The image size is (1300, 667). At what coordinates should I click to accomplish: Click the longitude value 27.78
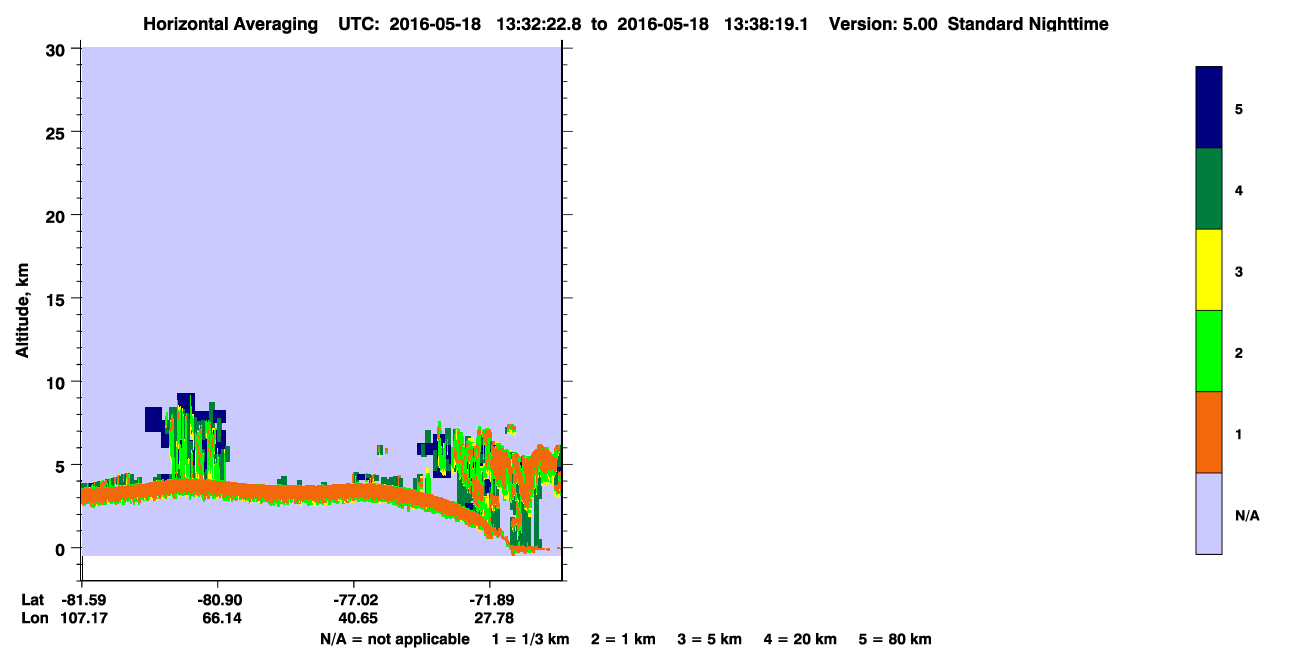494,618
